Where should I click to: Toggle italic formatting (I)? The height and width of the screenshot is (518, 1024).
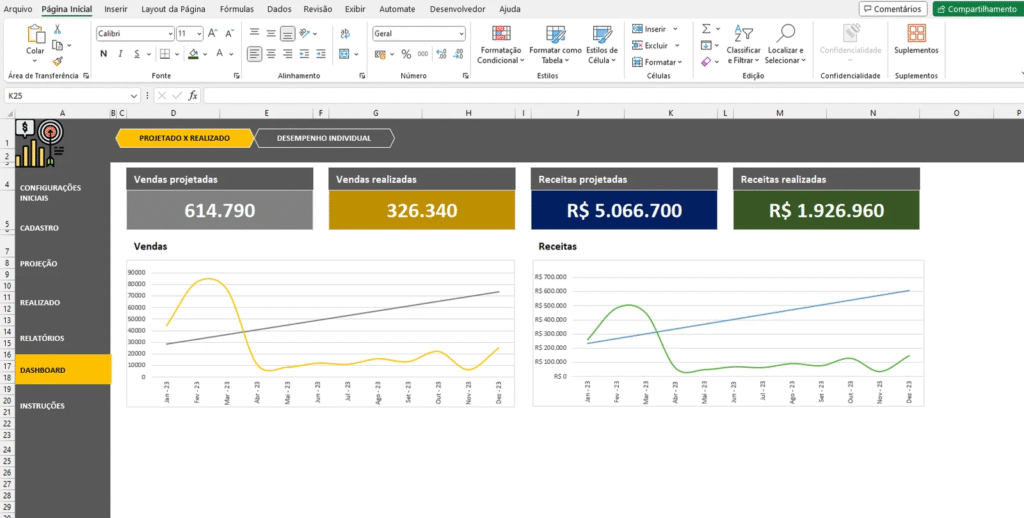pos(119,54)
